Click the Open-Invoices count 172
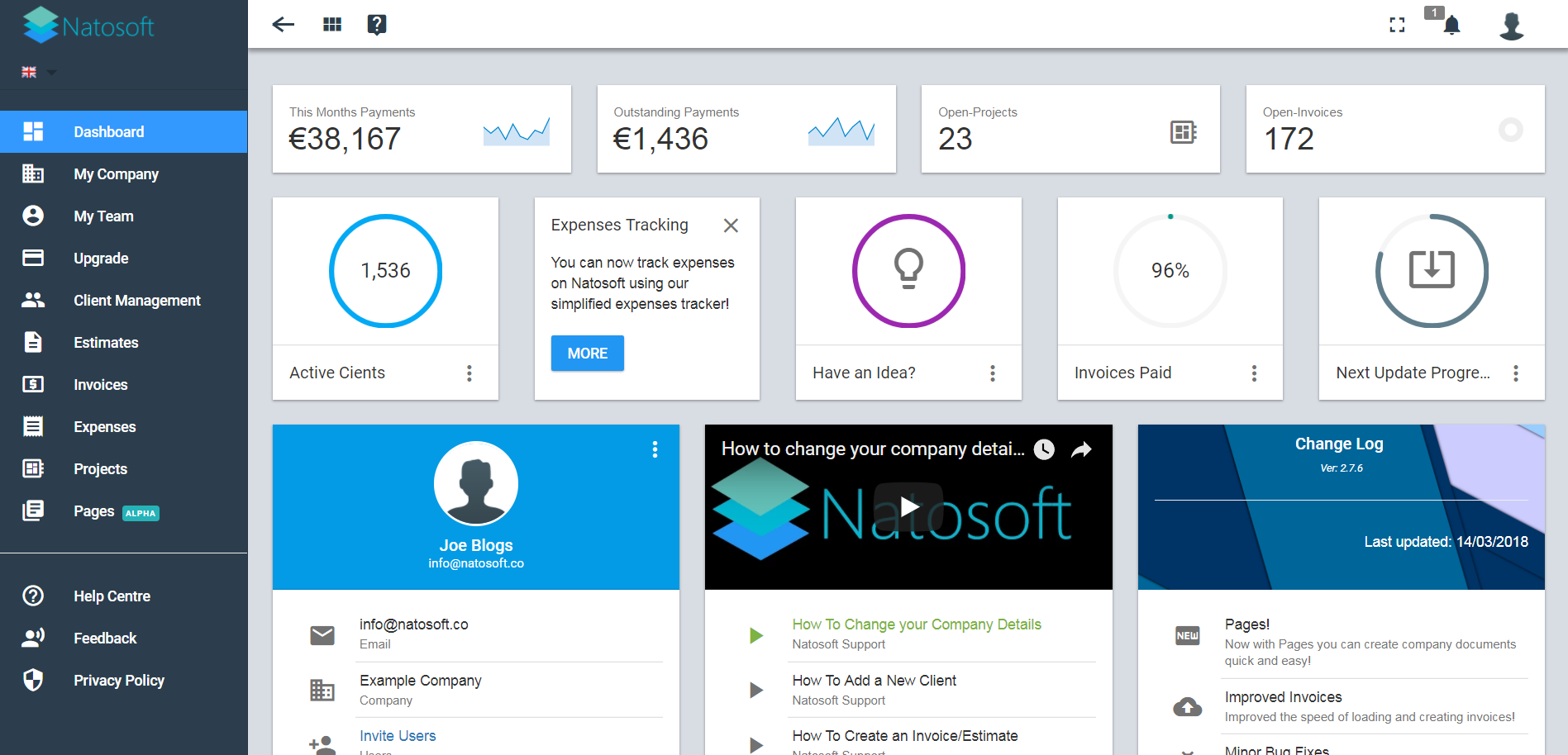The image size is (1568, 755). point(1289,139)
